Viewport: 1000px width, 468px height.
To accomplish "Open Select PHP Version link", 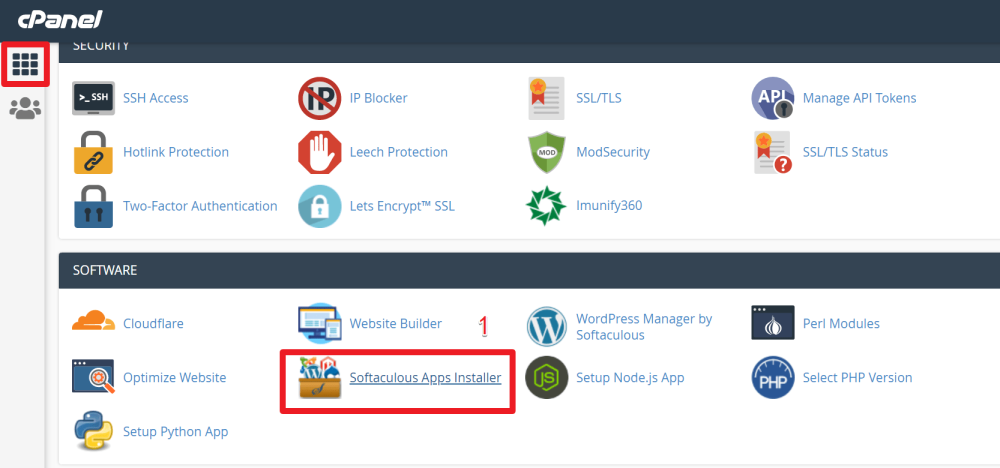I will [858, 377].
